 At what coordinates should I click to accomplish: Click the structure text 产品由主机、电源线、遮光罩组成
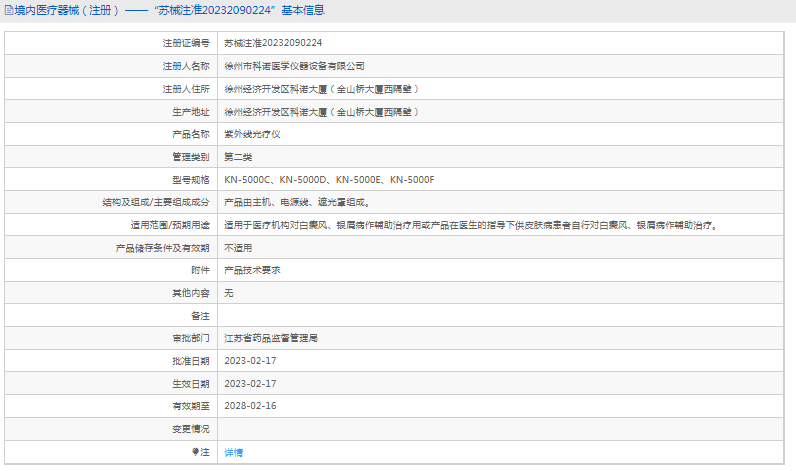[x=297, y=203]
